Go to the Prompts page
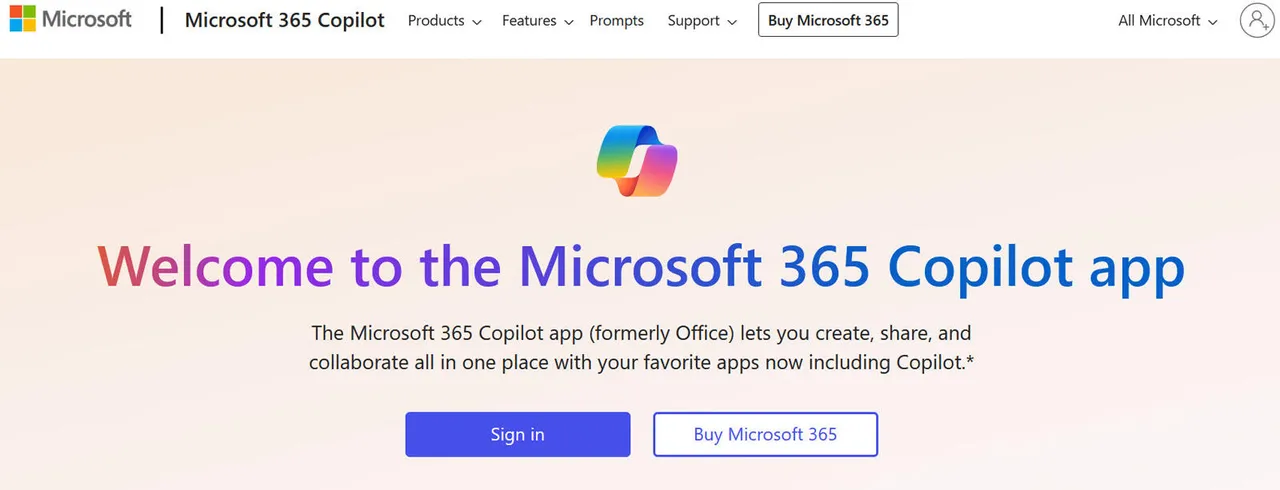The width and height of the screenshot is (1280, 490). [616, 20]
